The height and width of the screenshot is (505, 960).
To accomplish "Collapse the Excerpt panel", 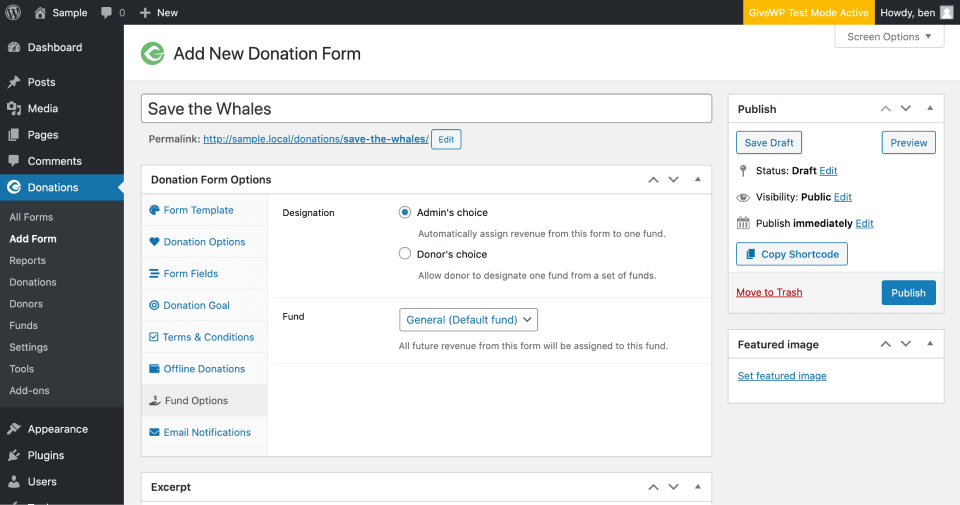I will tap(697, 487).
